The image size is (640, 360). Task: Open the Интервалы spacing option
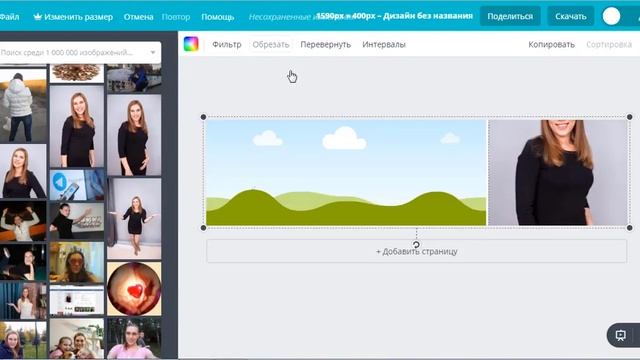coord(384,44)
